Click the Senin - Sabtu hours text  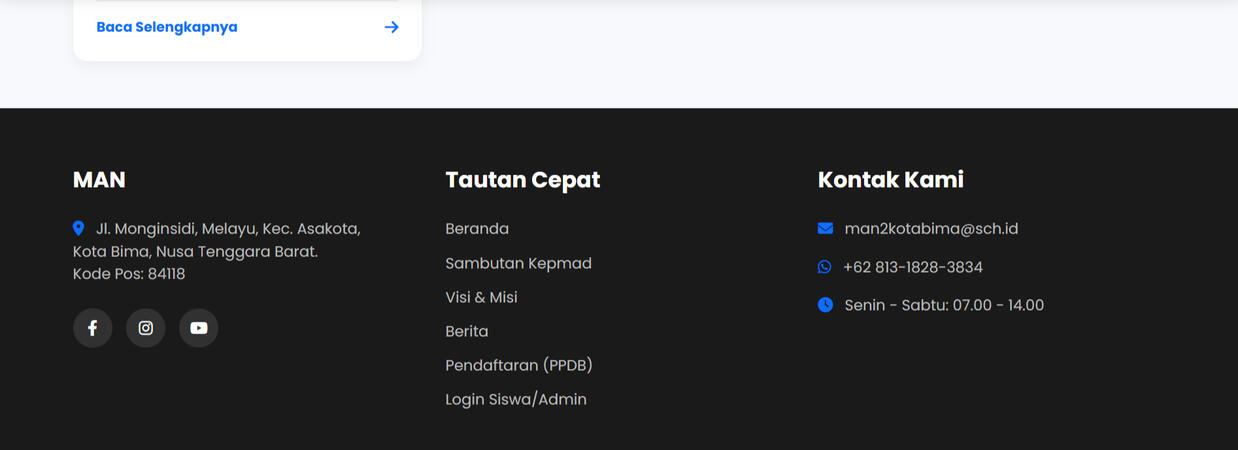coord(944,305)
